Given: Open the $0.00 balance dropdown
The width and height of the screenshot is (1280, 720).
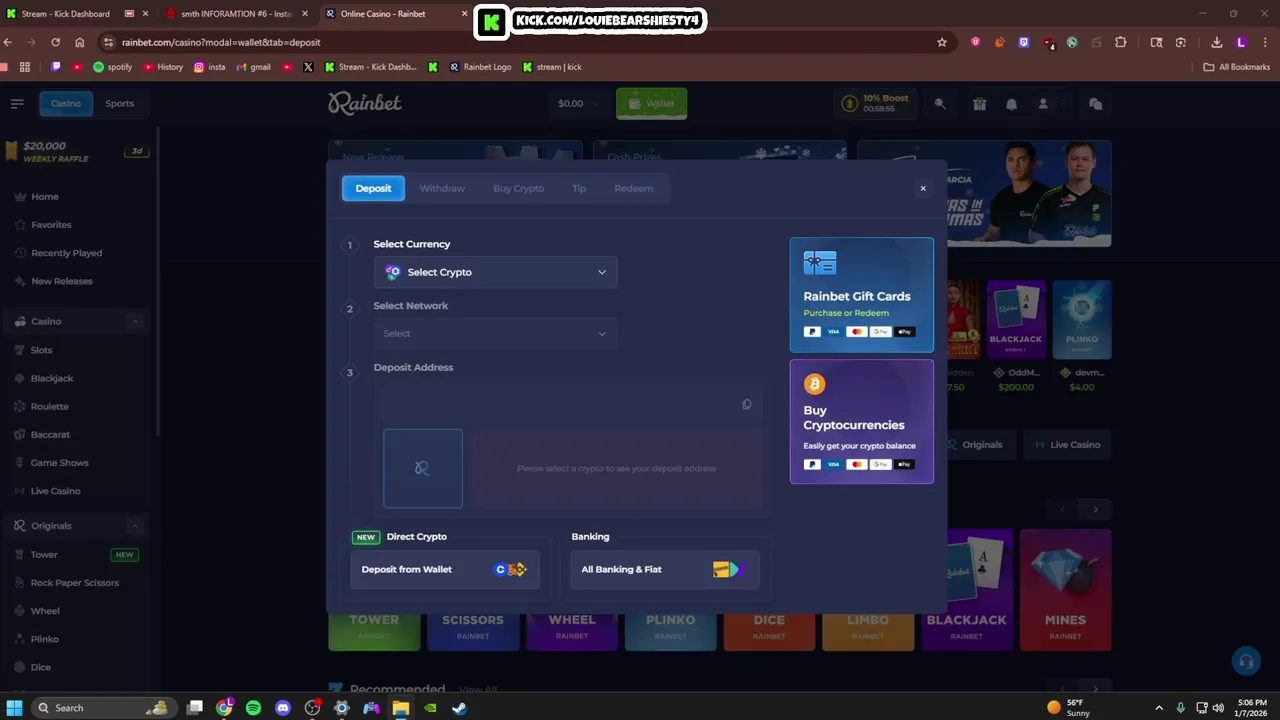Looking at the screenshot, I should [578, 103].
